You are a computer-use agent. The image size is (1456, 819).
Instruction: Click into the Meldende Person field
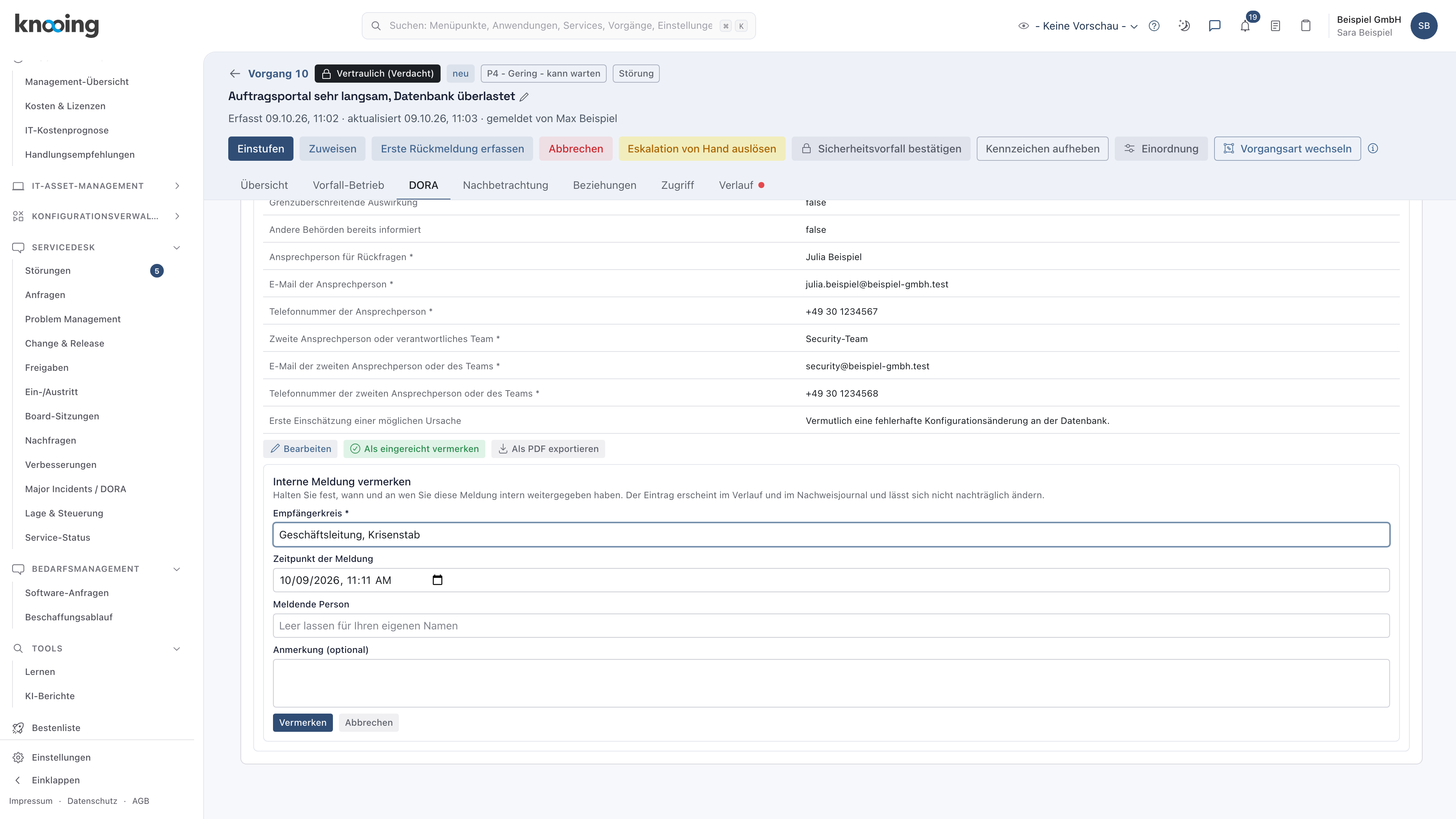[x=831, y=626]
